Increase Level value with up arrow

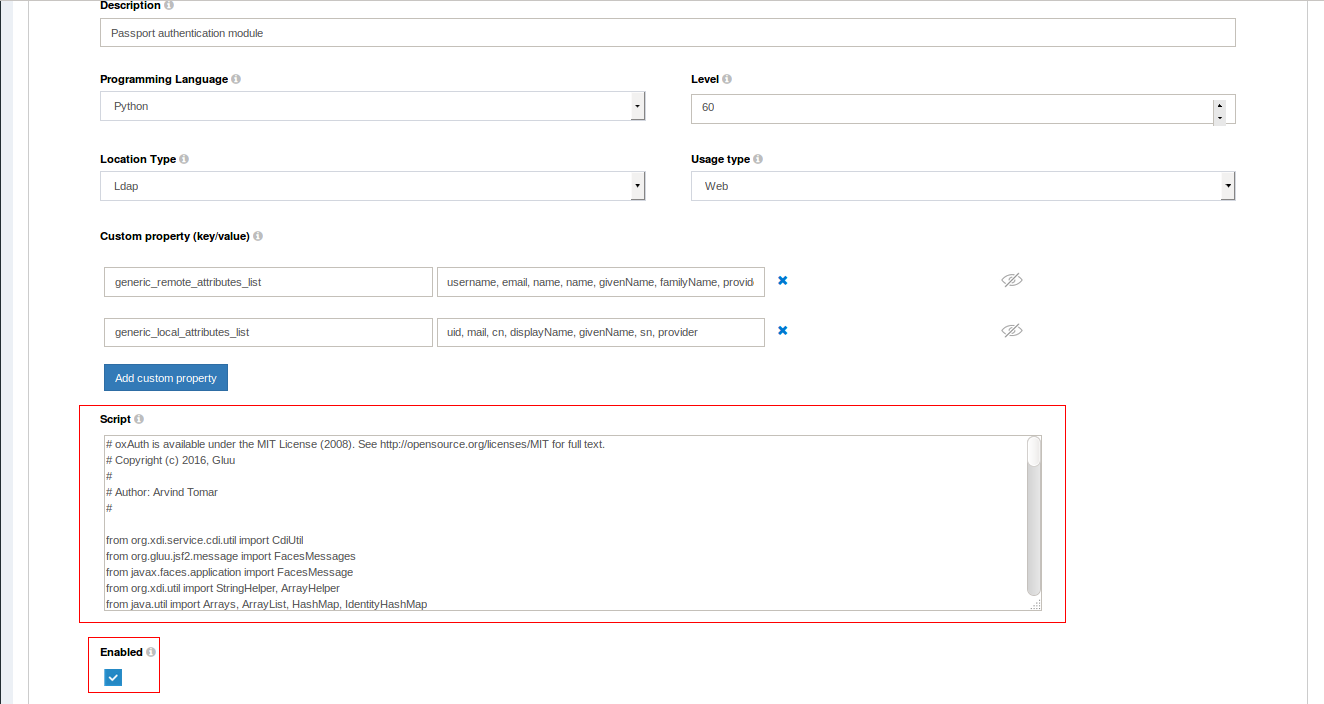[x=1218, y=104]
